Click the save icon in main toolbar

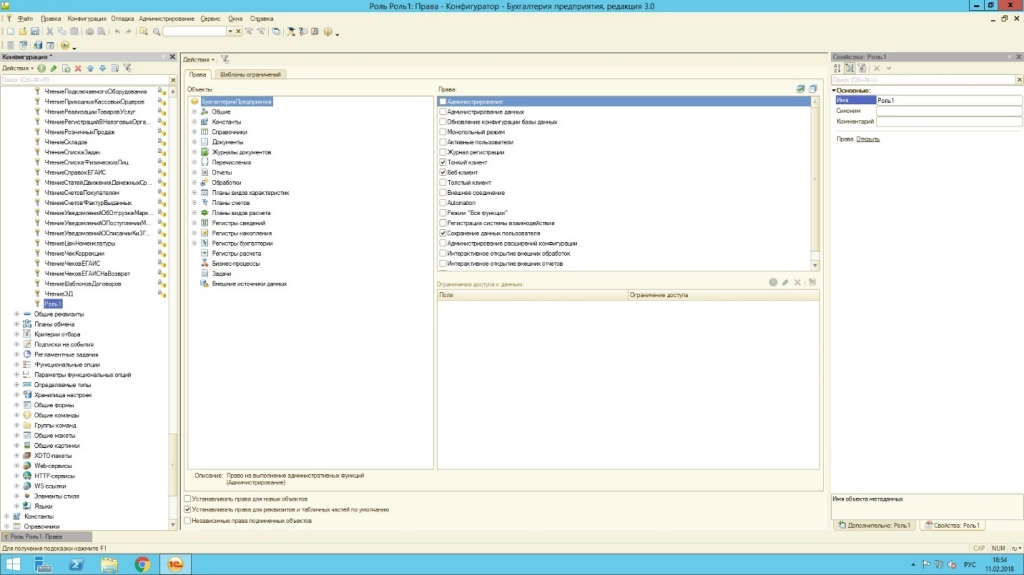click(34, 32)
